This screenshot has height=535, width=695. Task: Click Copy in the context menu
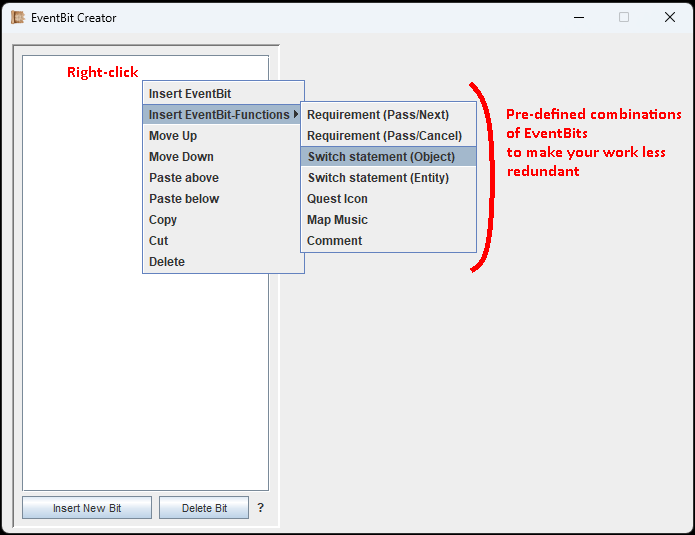click(x=163, y=220)
